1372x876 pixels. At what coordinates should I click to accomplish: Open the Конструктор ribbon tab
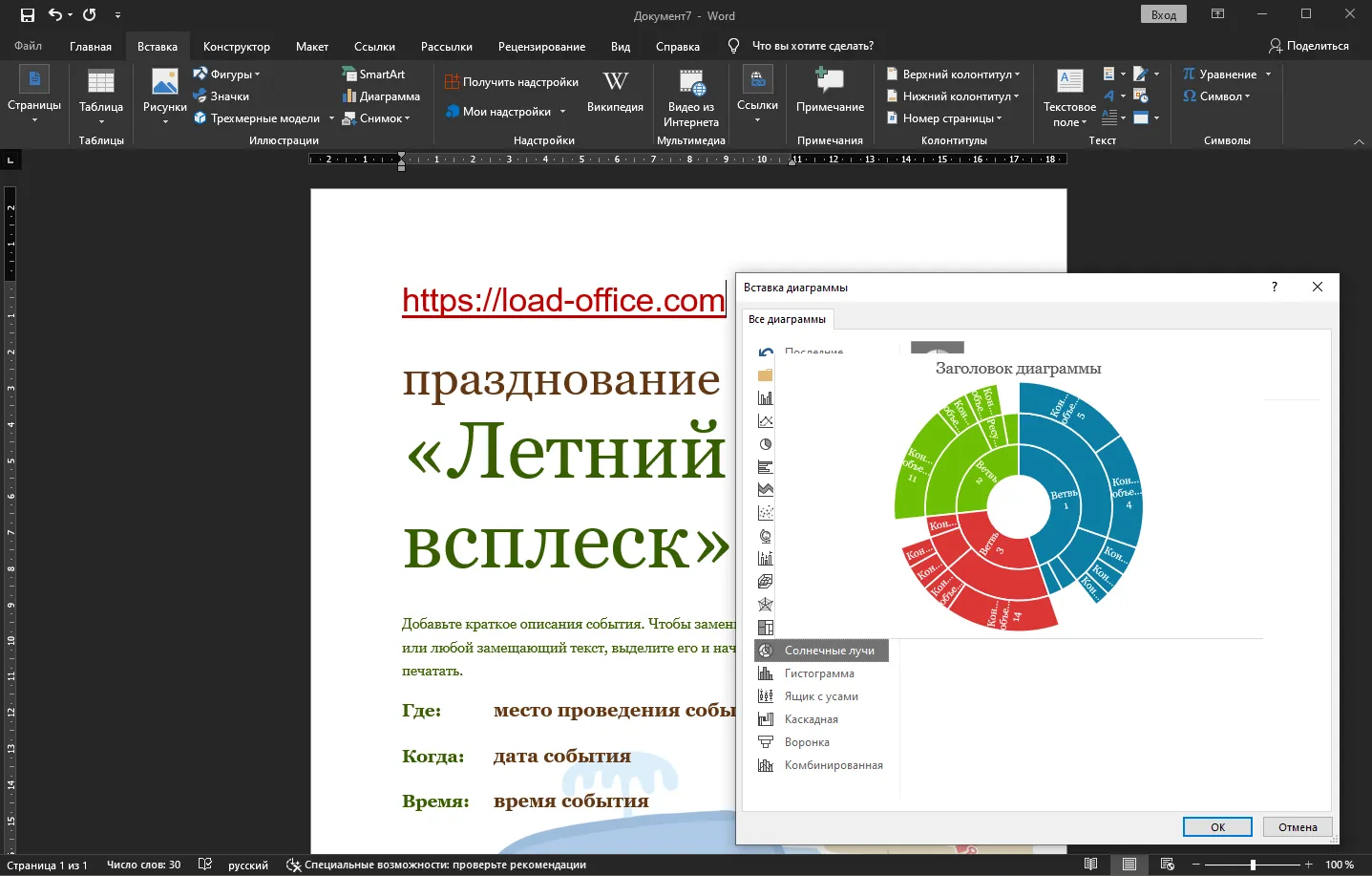(237, 46)
